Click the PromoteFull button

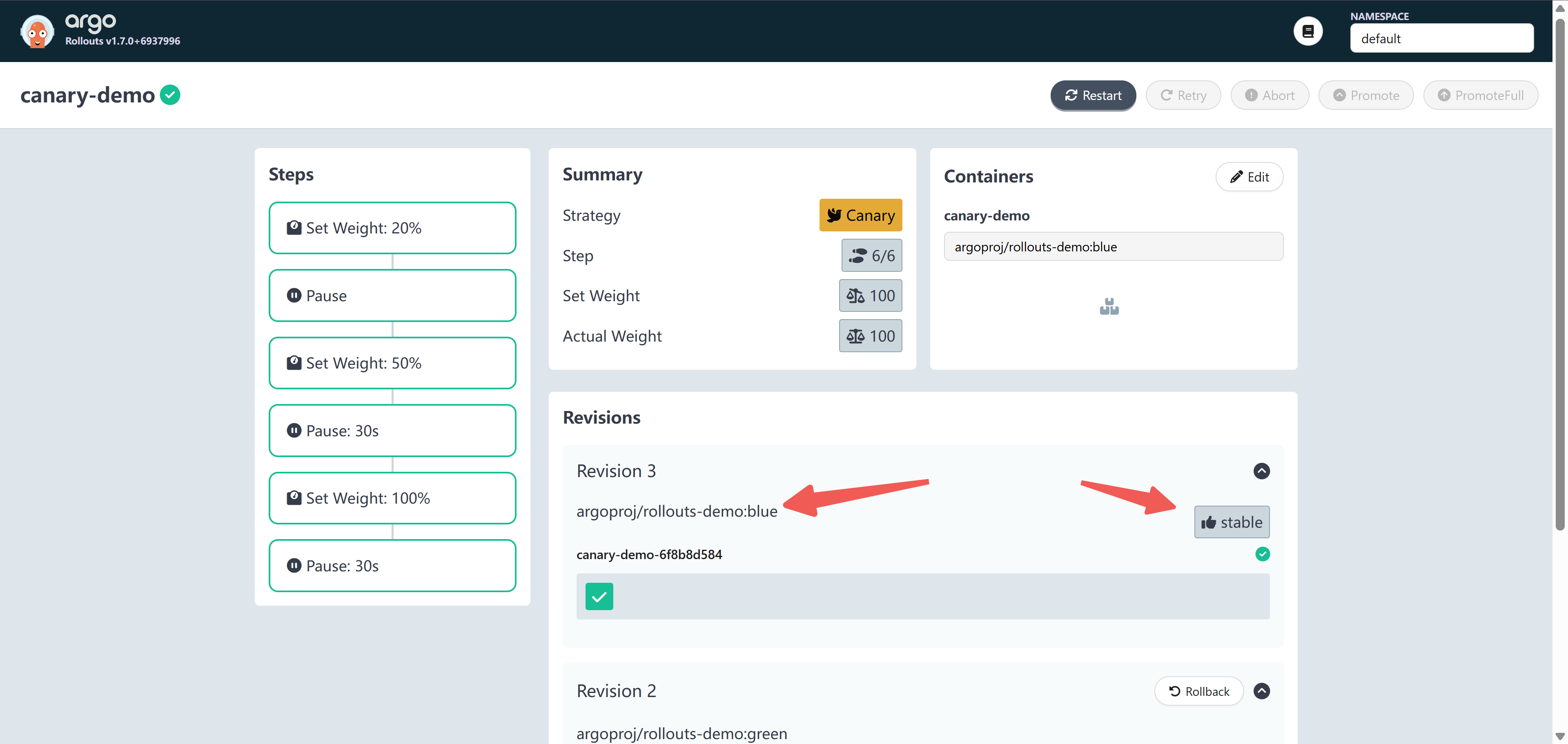(1480, 95)
